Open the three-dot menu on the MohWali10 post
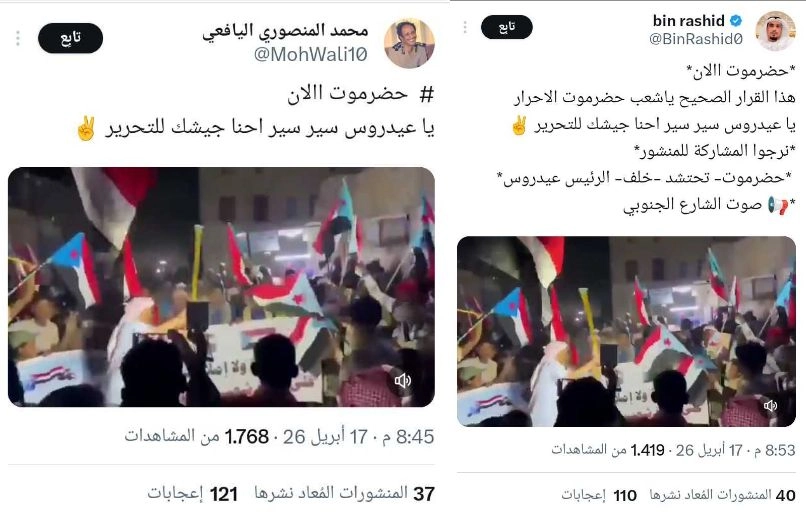Screen dimensions: 806x512 pos(18,38)
